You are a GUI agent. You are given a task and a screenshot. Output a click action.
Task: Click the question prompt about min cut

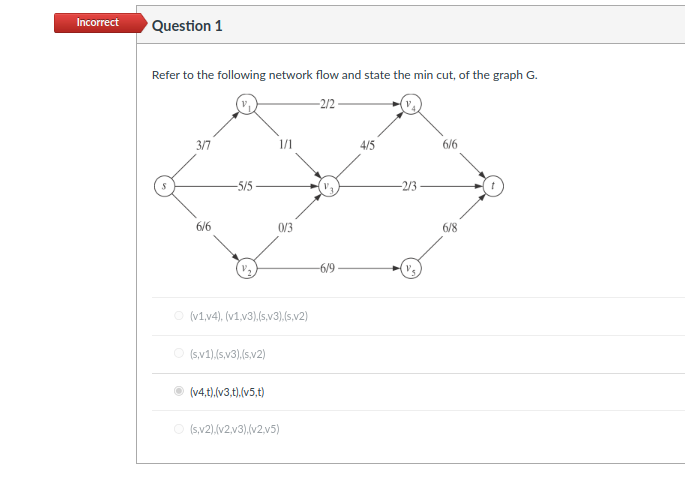pos(344,75)
